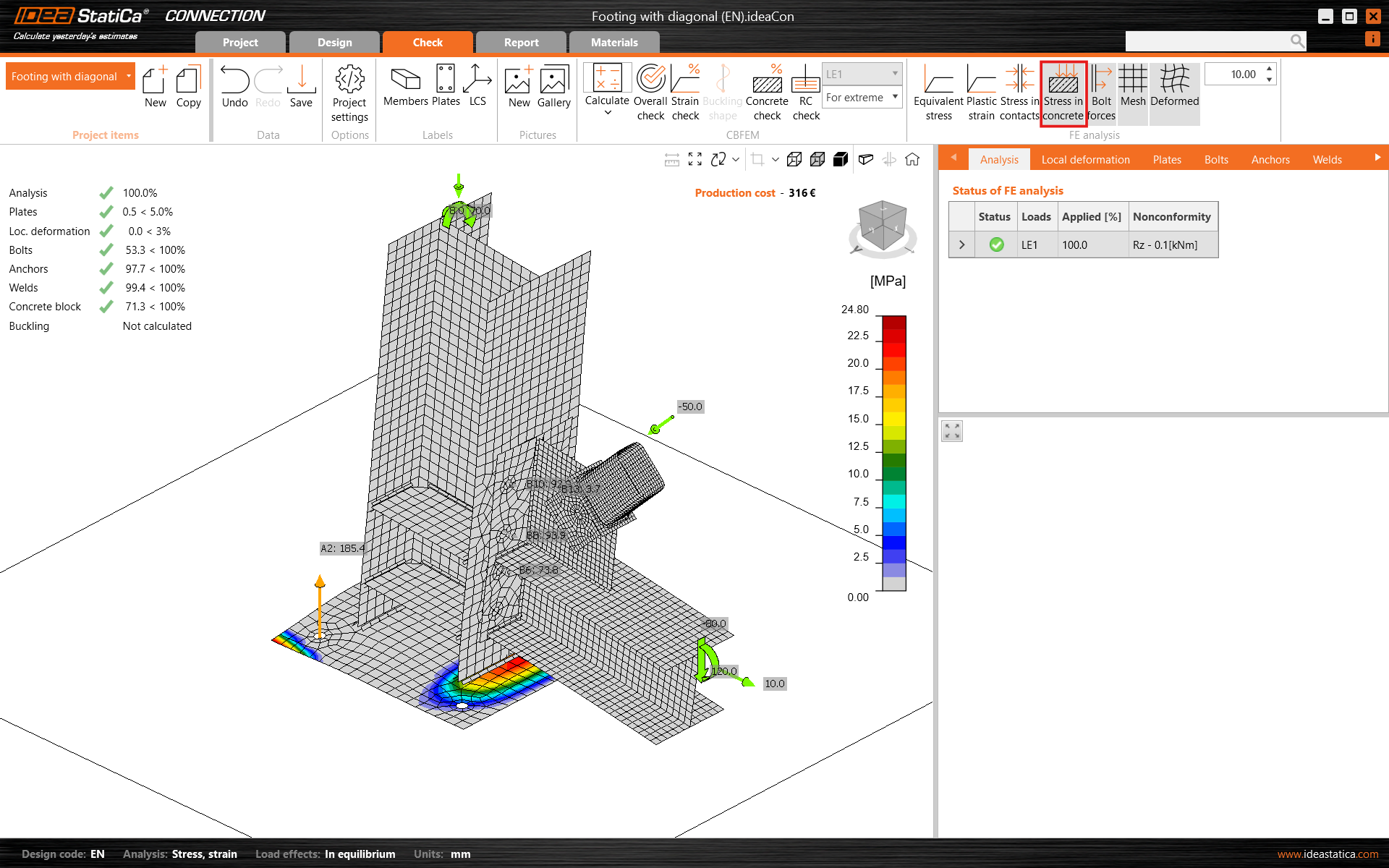Run Calculate analysis
Image resolution: width=1389 pixels, height=868 pixels.
pyautogui.click(x=607, y=85)
